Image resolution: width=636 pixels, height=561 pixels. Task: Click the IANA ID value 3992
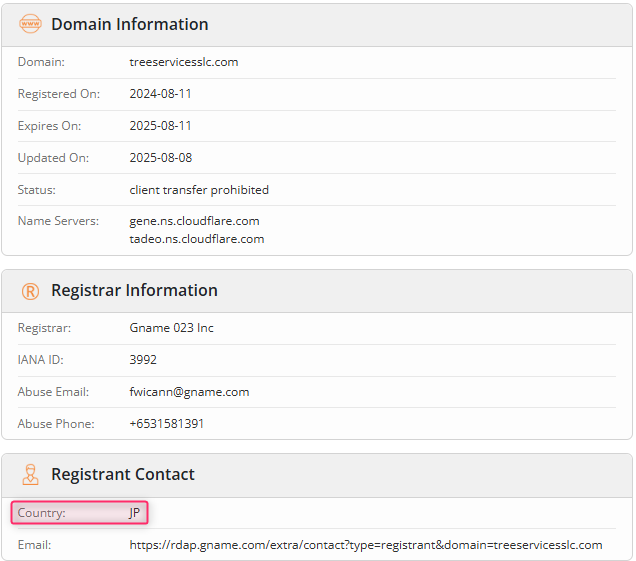(x=143, y=360)
